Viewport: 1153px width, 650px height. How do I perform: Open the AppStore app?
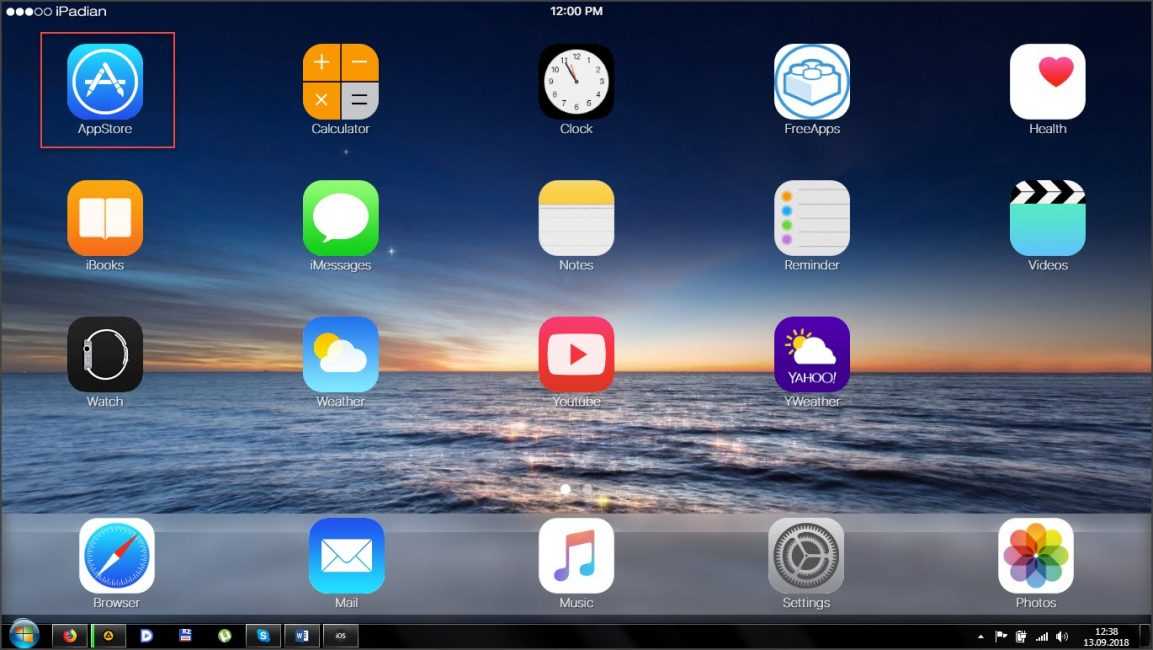(105, 82)
